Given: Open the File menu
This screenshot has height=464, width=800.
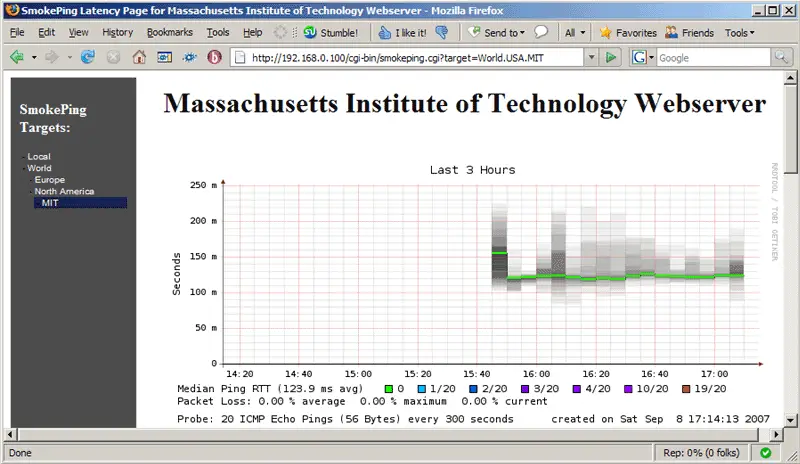Looking at the screenshot, I should point(17,33).
